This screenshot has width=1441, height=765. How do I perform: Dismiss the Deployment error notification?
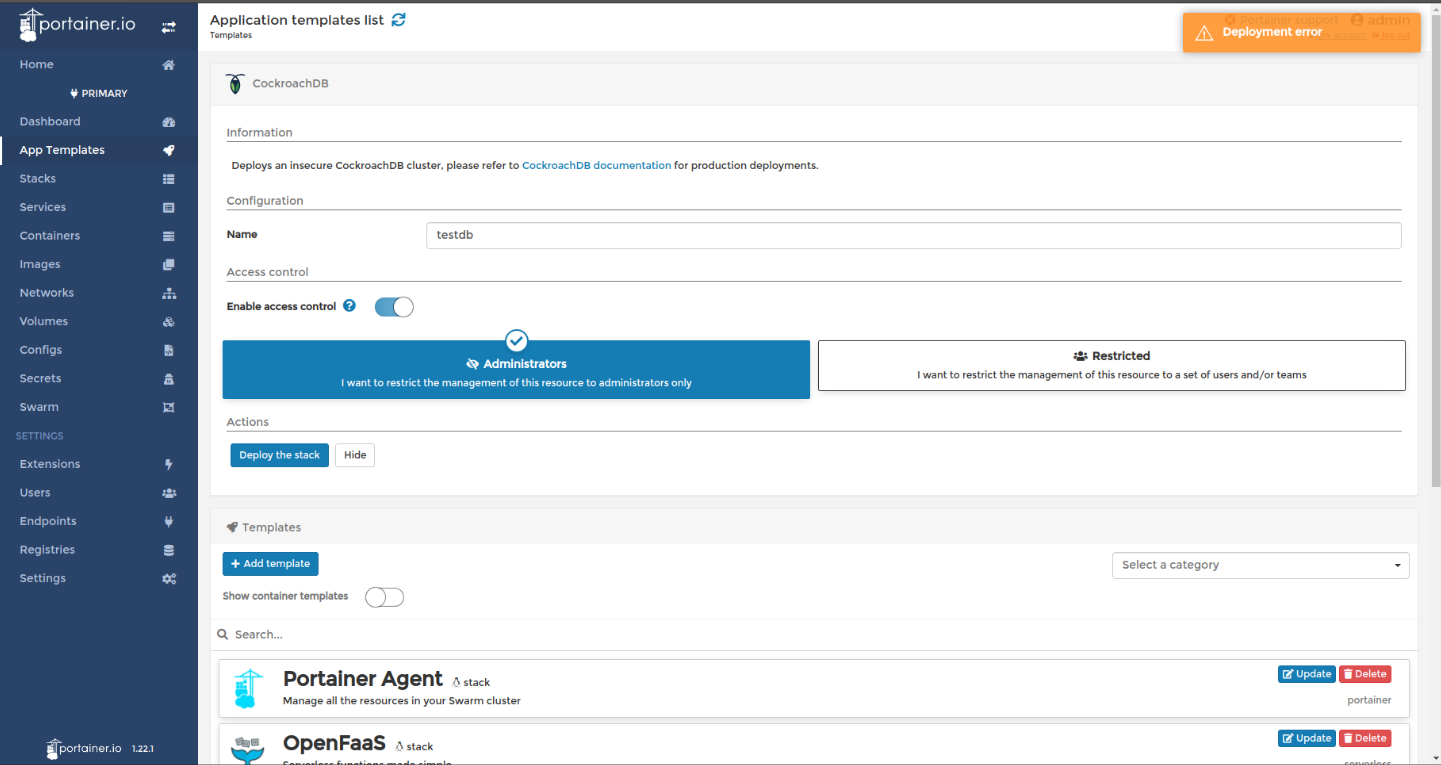(1301, 32)
